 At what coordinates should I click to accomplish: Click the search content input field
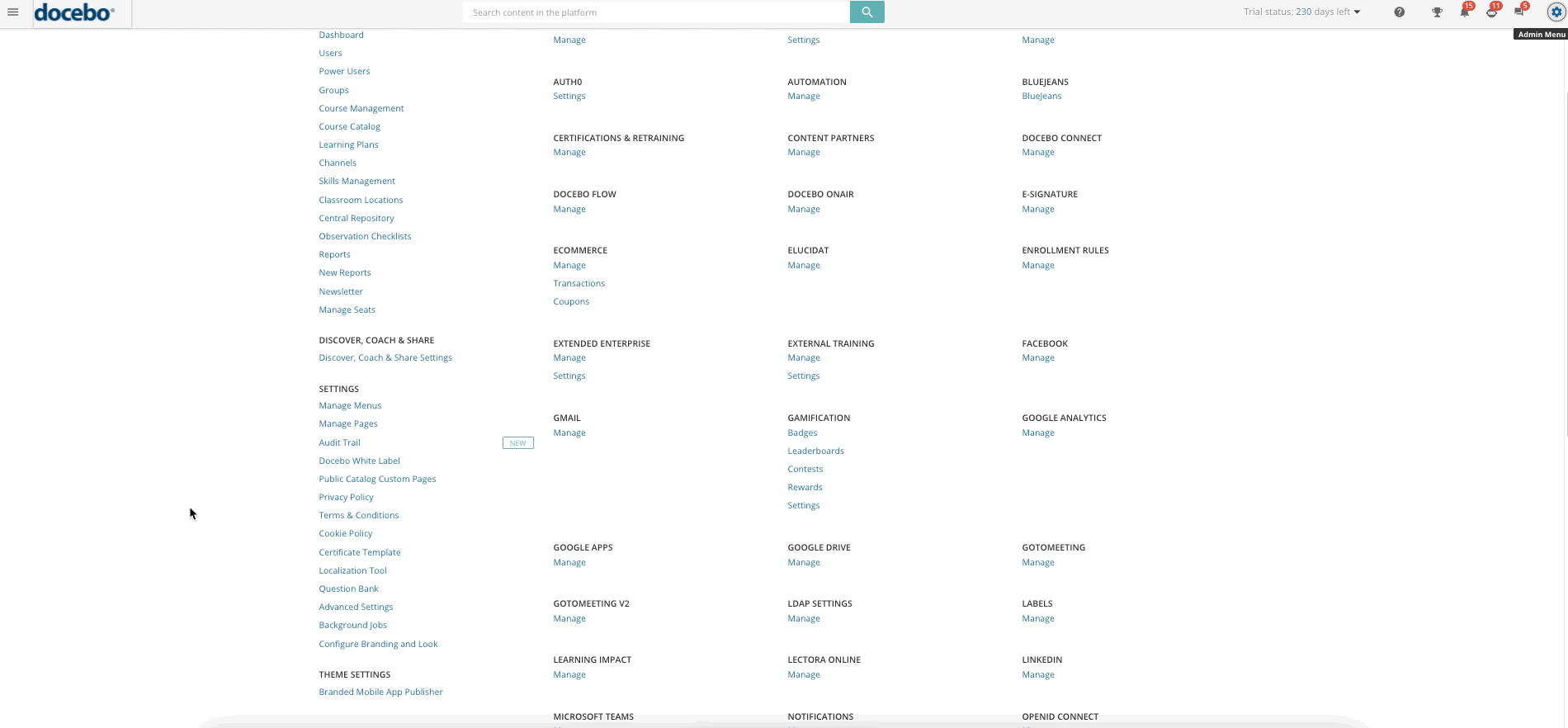(x=657, y=12)
